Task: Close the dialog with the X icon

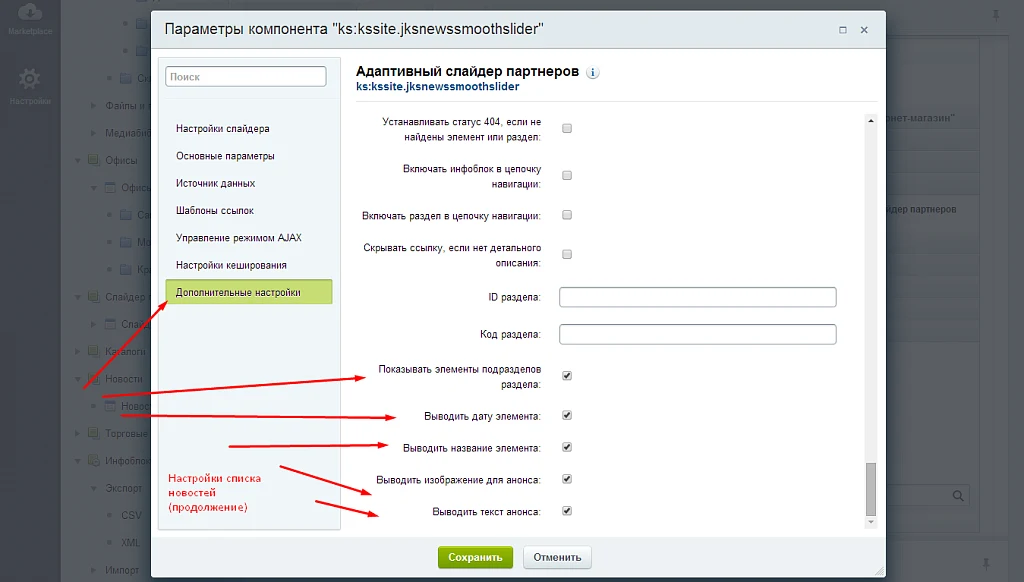Action: tap(864, 30)
